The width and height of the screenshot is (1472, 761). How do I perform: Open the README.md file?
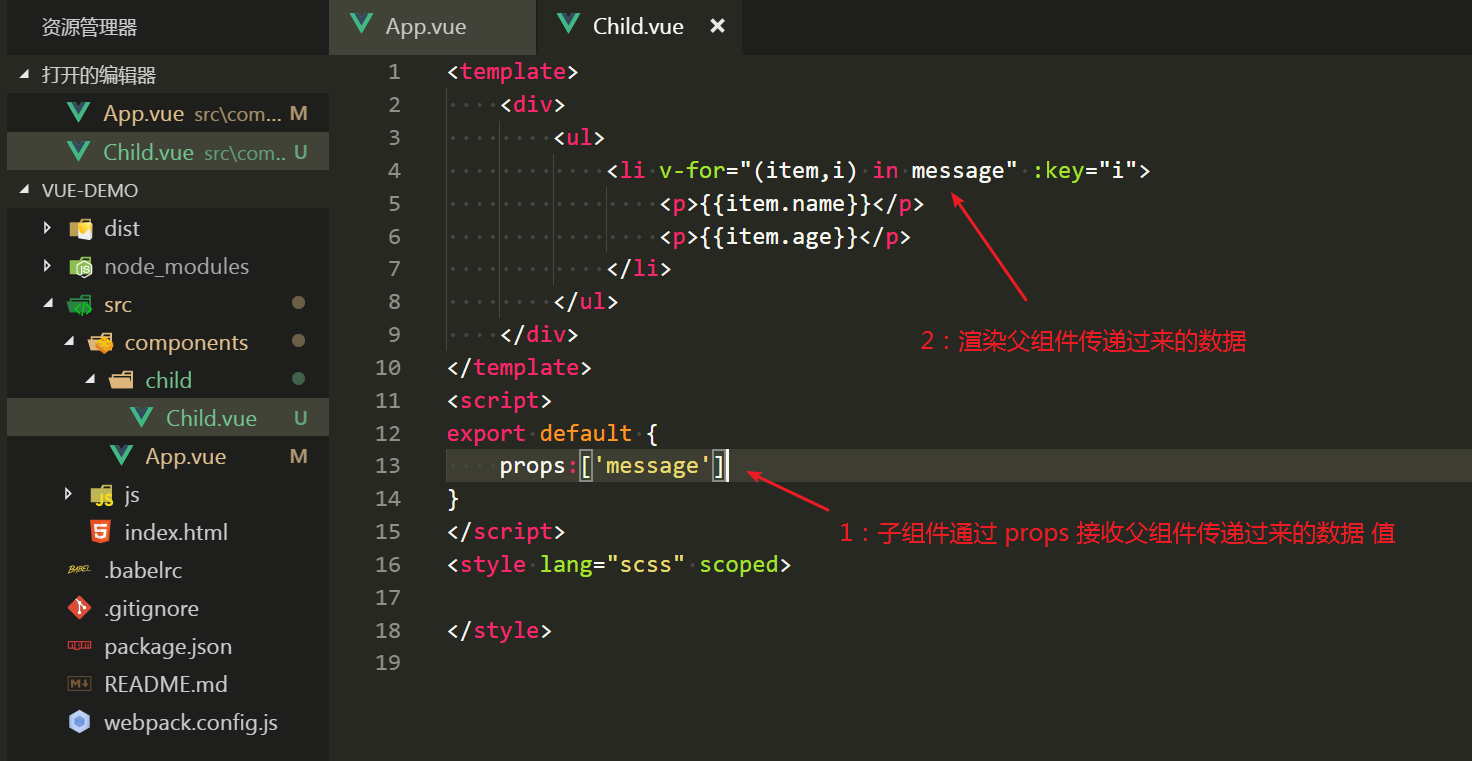pyautogui.click(x=168, y=684)
